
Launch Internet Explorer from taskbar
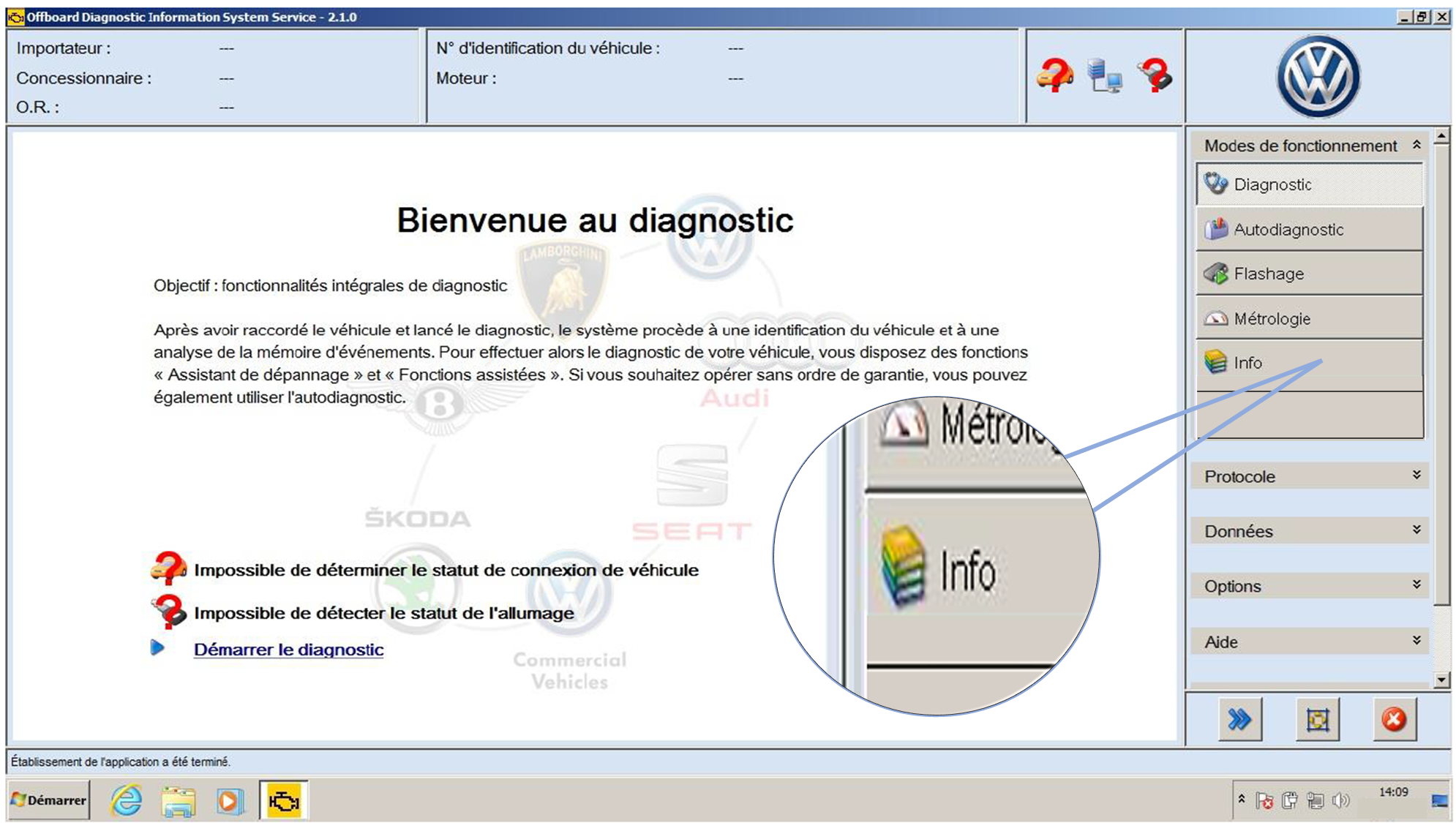[x=127, y=801]
